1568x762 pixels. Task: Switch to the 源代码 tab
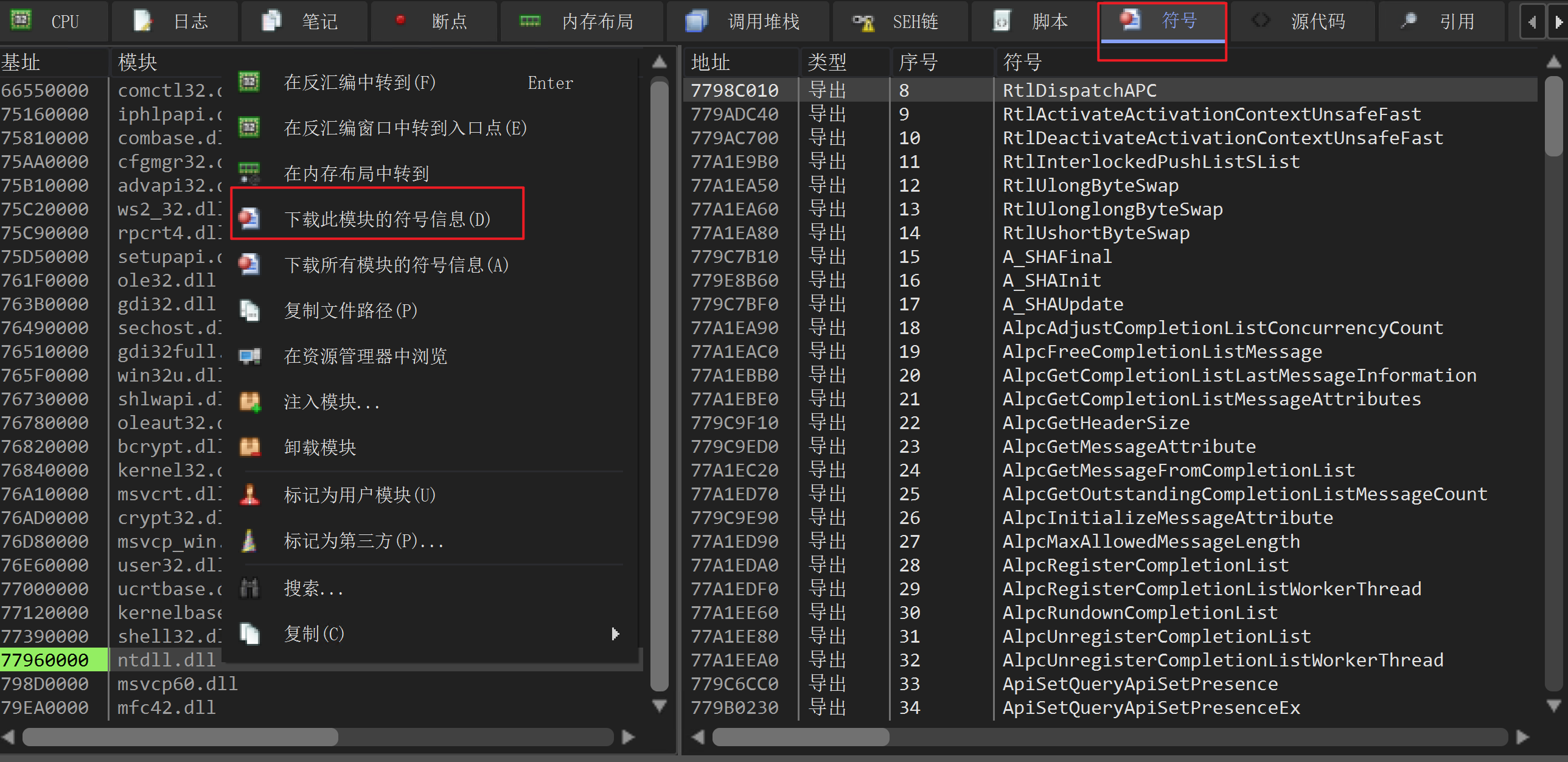1317,21
